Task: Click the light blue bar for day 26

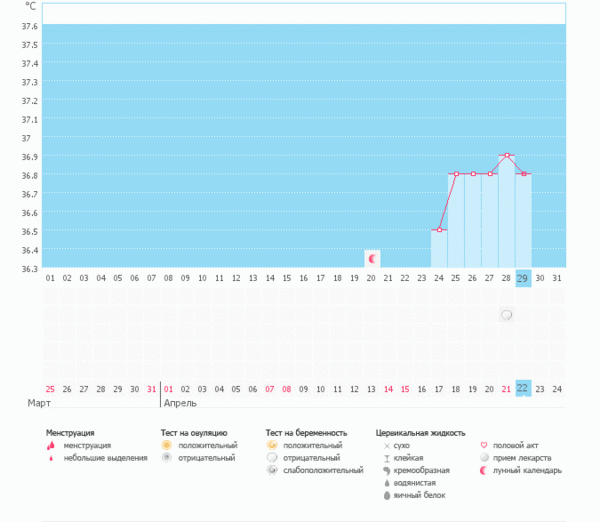Action: click(x=473, y=220)
